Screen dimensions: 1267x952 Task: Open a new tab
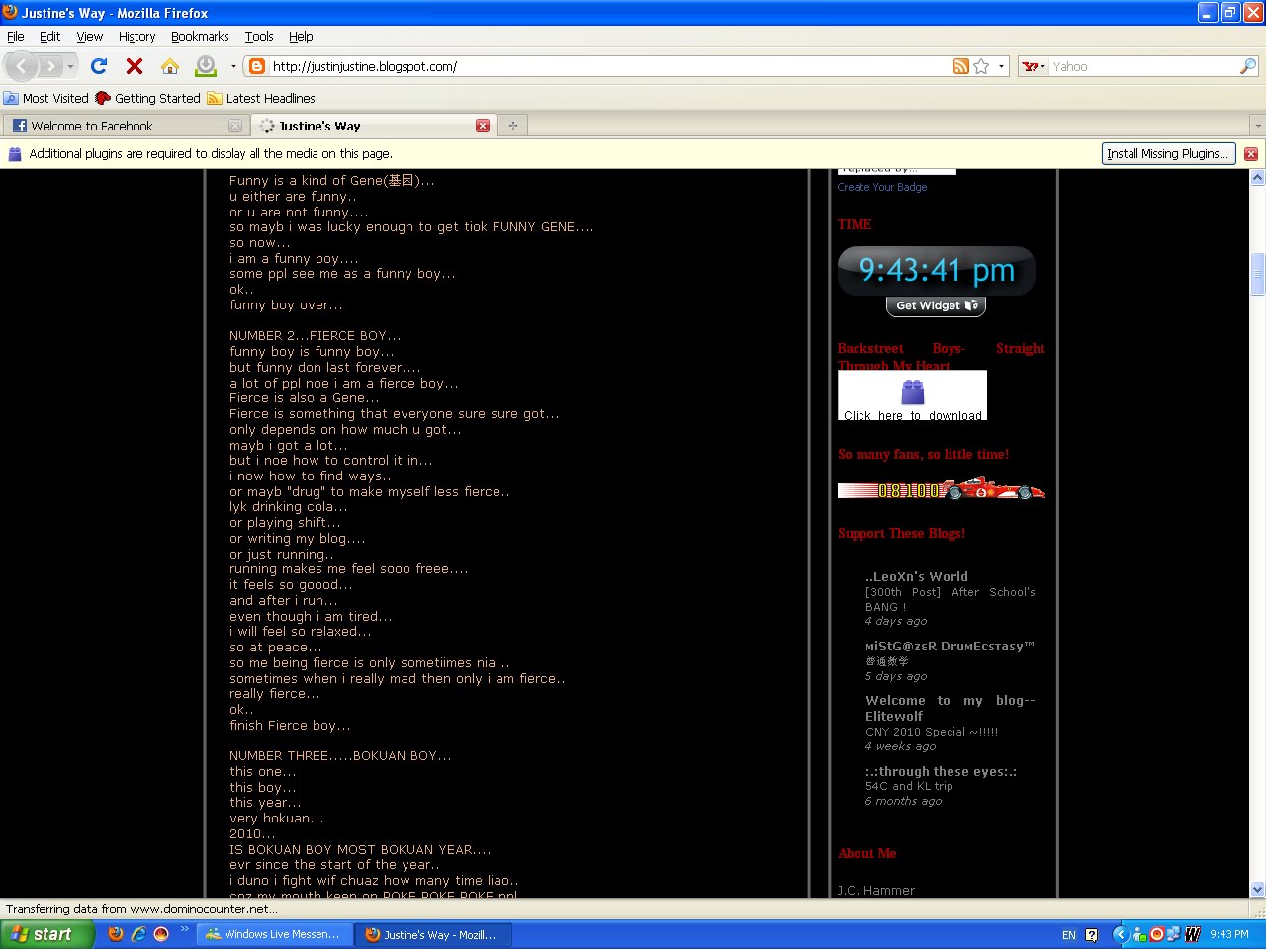pyautogui.click(x=513, y=126)
